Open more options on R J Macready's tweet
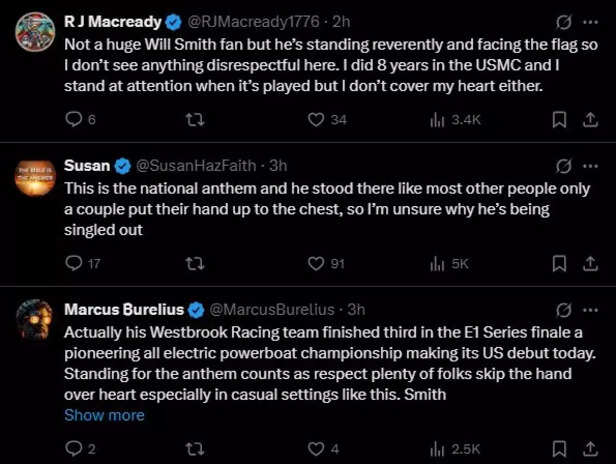616x464 pixels. pyautogui.click(x=595, y=20)
